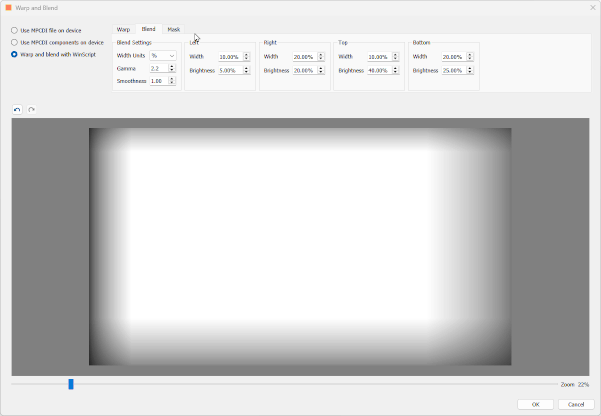This screenshot has width=601, height=416.
Task: Click the Top Brightness value field
Action: point(378,71)
